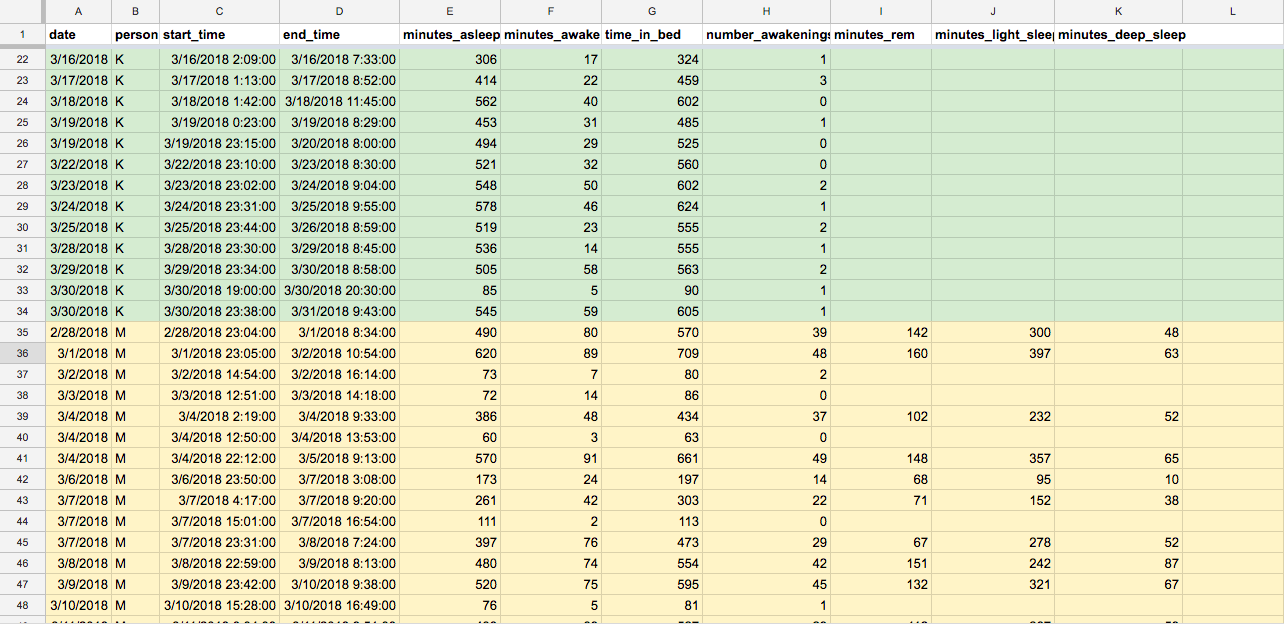The height and width of the screenshot is (624, 1284).
Task: Select minutes awake value 46
Action: 551,206
